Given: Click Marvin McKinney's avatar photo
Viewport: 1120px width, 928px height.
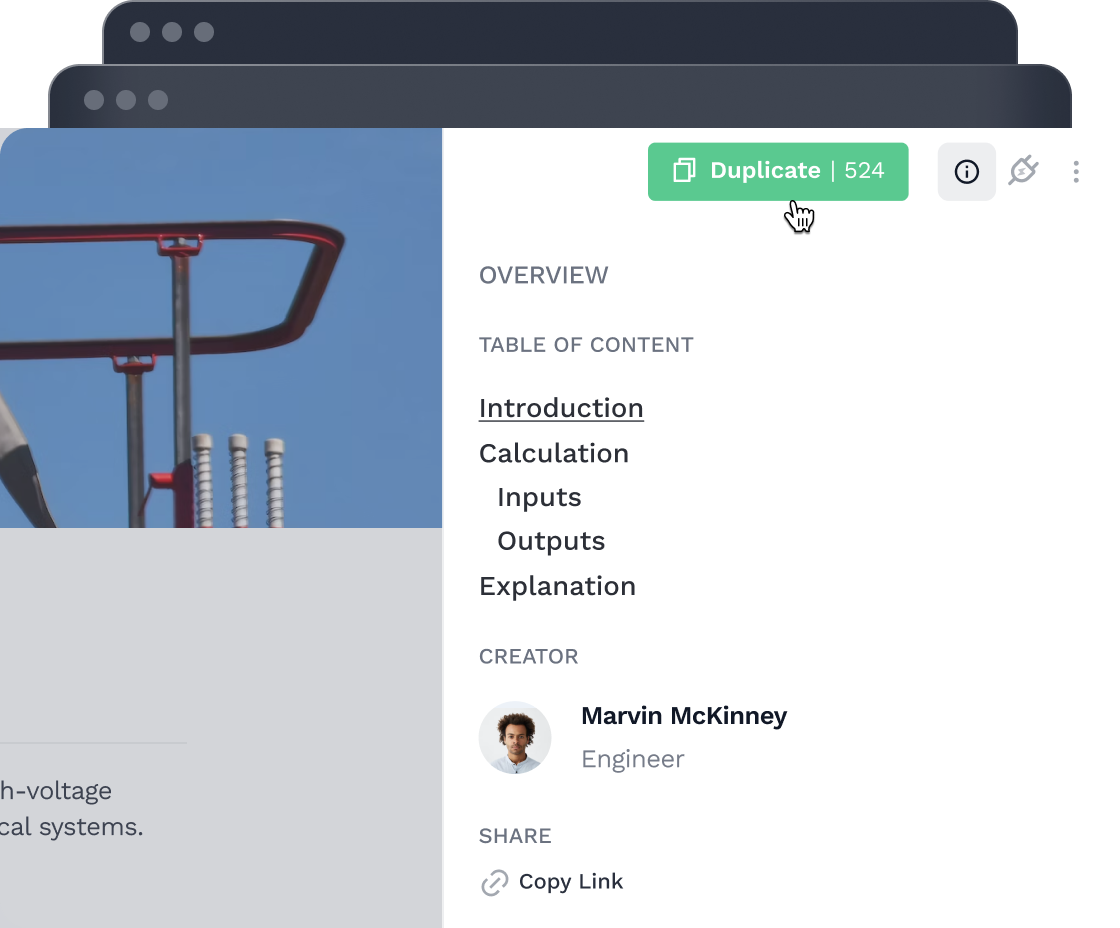Looking at the screenshot, I should click(x=515, y=738).
